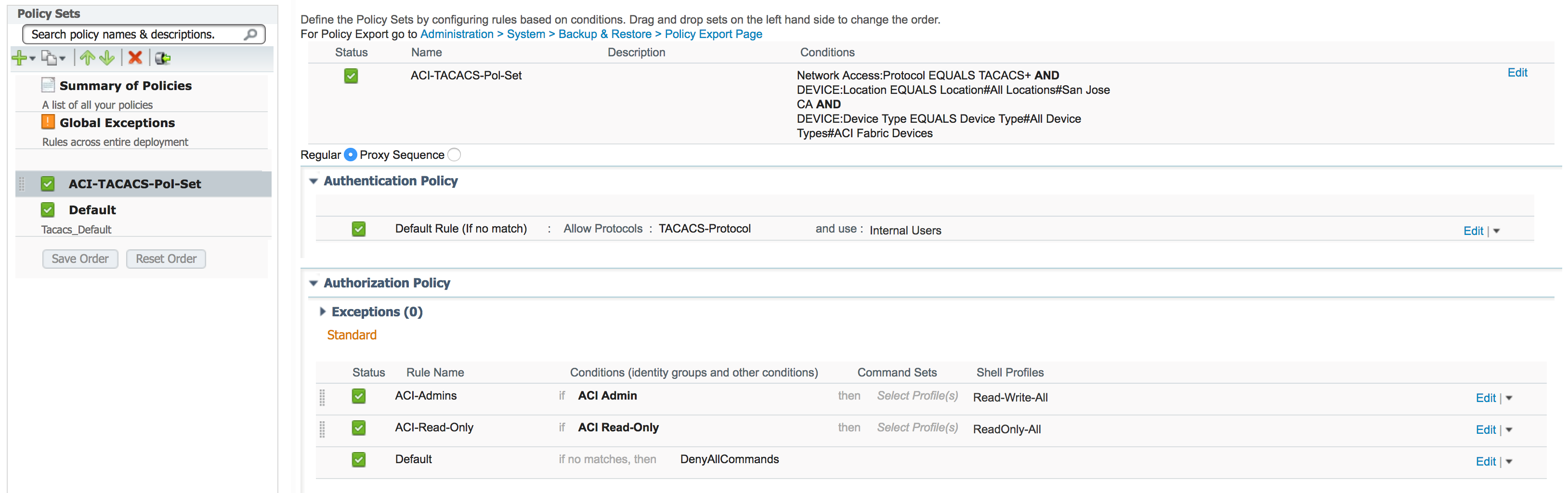Expand the Exceptions (0) section
1568x493 pixels.
coord(323,311)
